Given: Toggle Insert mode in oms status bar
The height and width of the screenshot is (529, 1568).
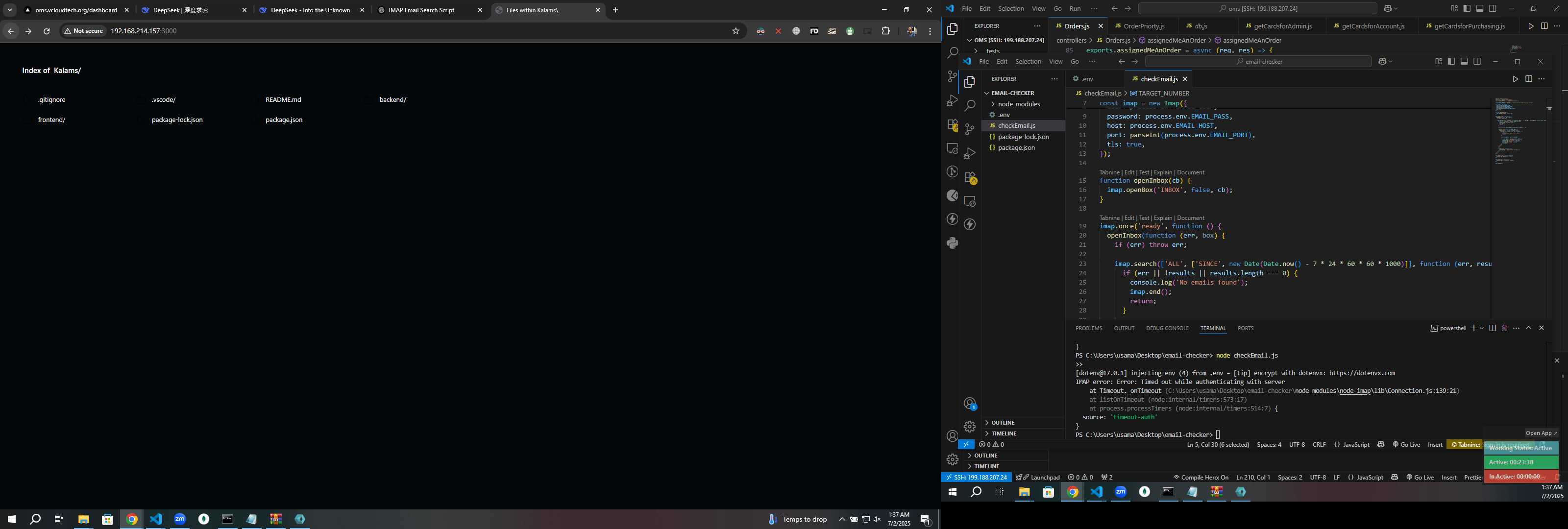Looking at the screenshot, I should 1449,477.
